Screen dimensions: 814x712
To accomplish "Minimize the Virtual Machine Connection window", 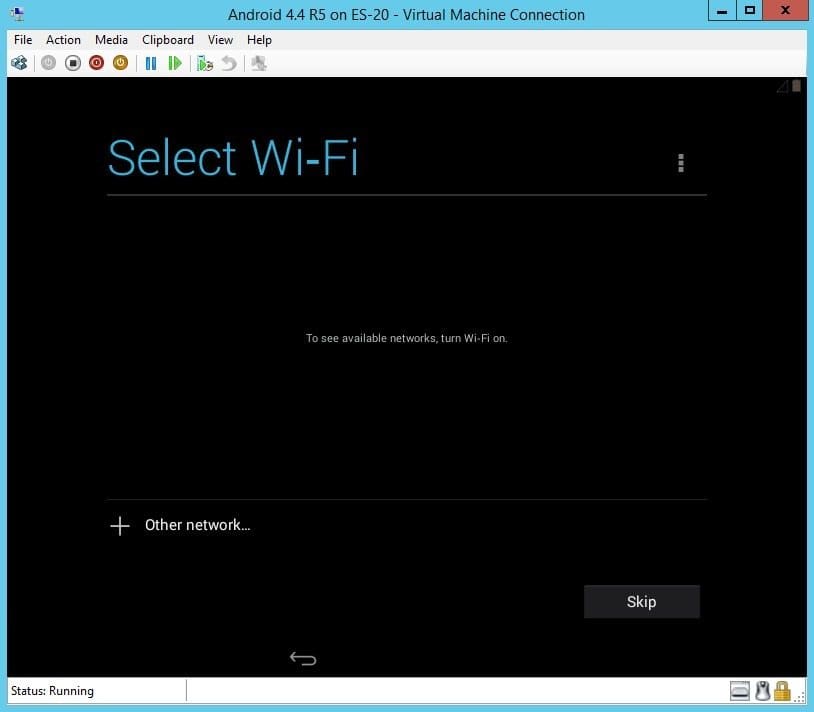I will pyautogui.click(x=722, y=10).
